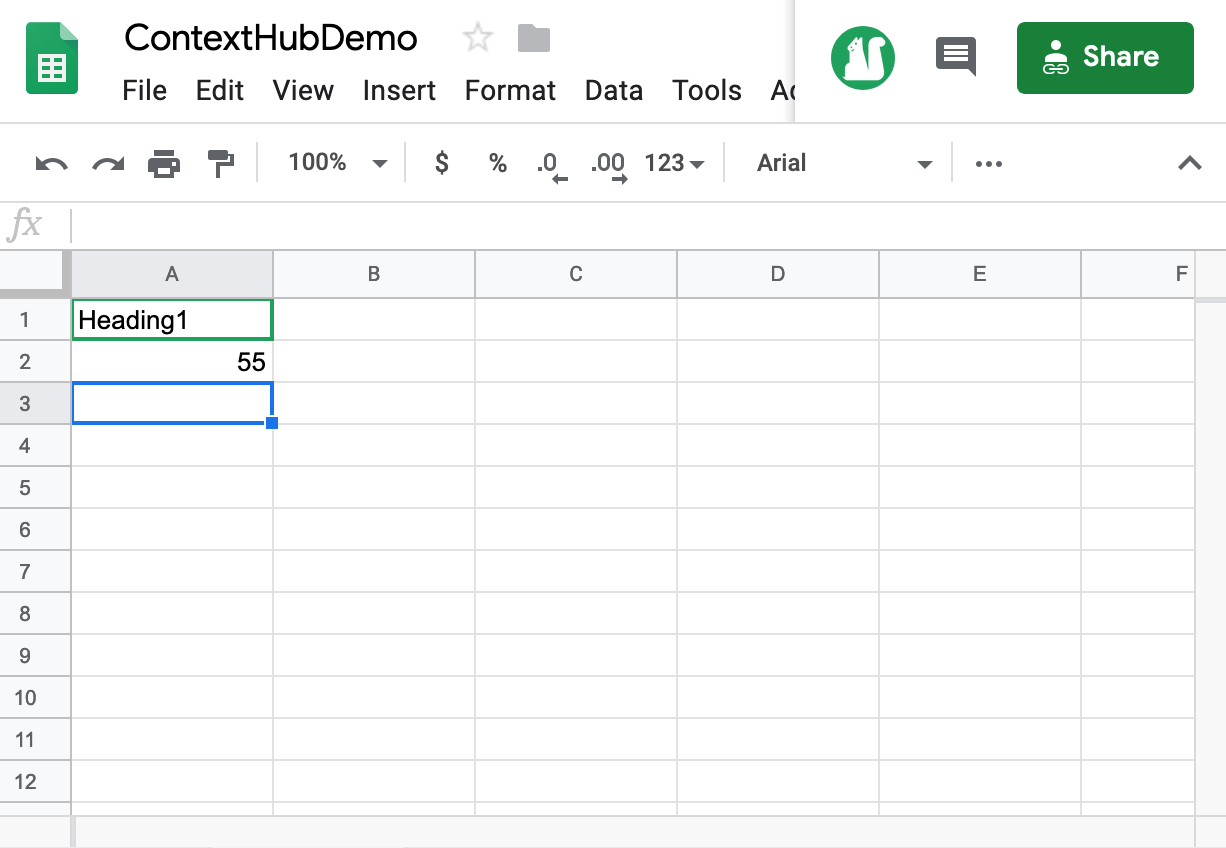Image resolution: width=1226 pixels, height=848 pixels.
Task: Expand the 123 number format dropdown
Action: tap(674, 163)
